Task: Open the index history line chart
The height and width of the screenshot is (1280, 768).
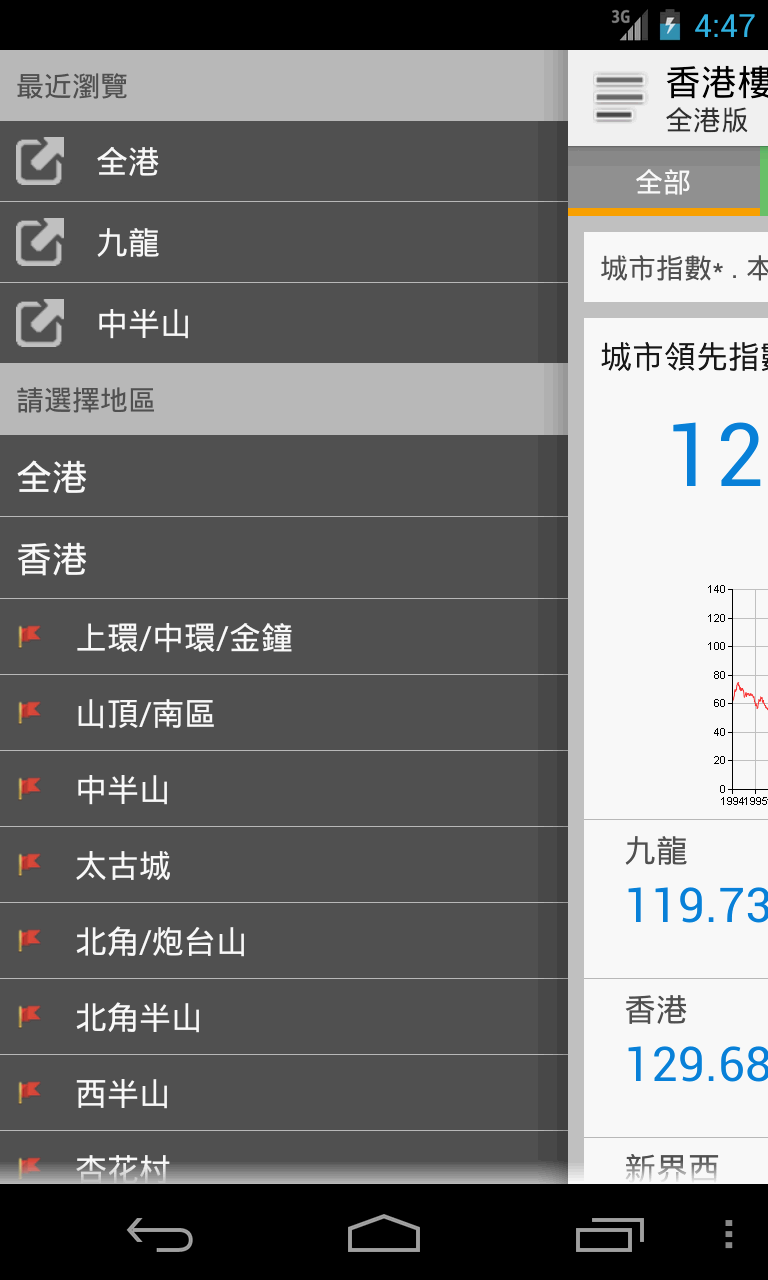Action: pos(736,696)
